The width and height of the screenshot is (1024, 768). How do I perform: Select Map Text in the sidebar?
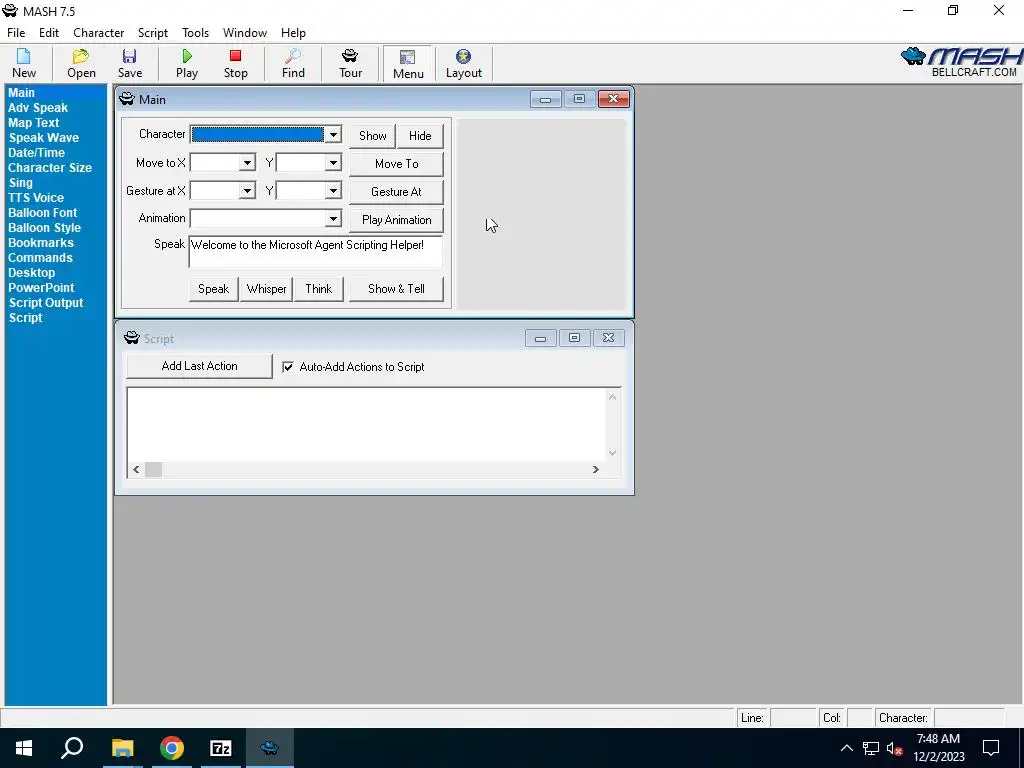(34, 123)
